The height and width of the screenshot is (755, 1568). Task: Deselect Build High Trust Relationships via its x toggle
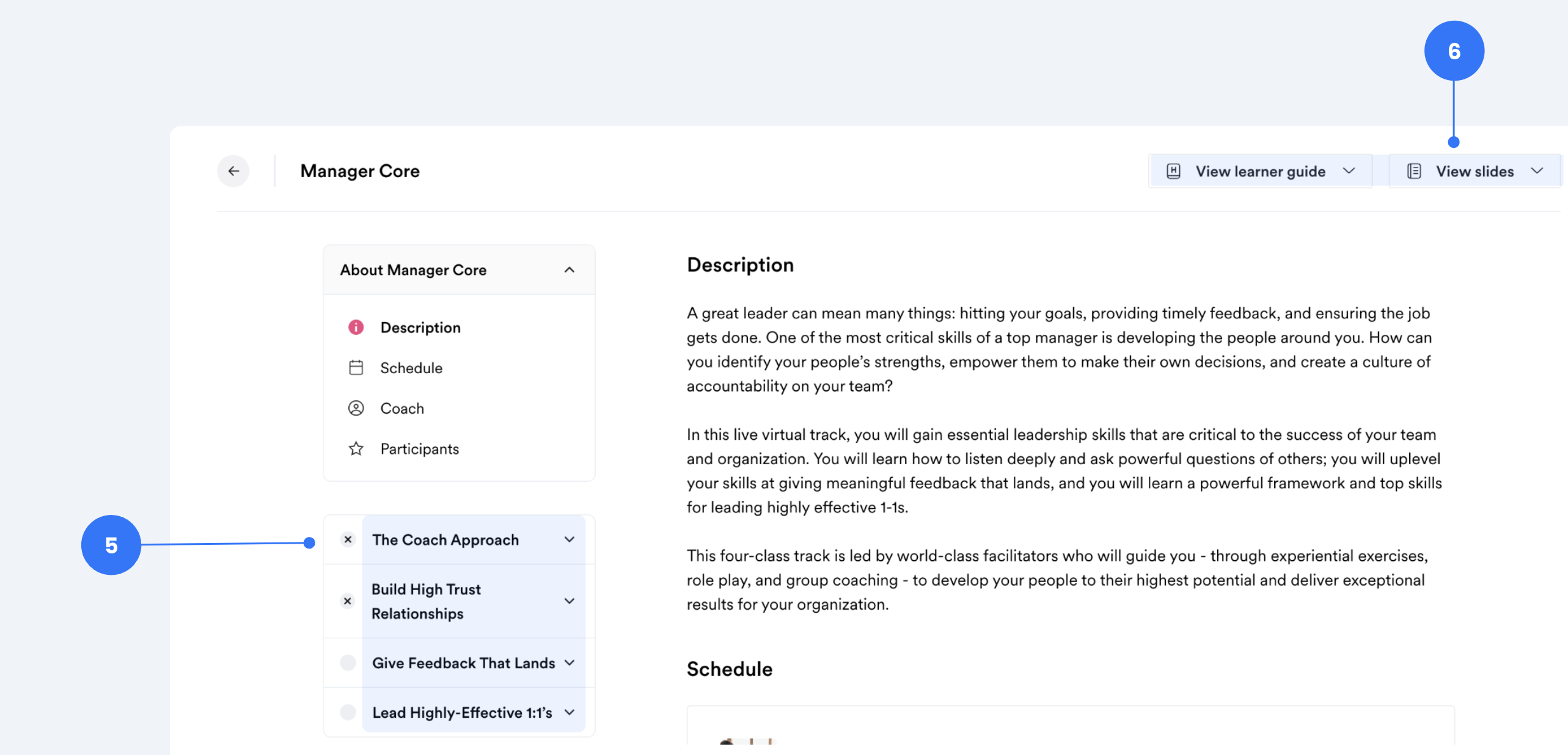pos(348,601)
